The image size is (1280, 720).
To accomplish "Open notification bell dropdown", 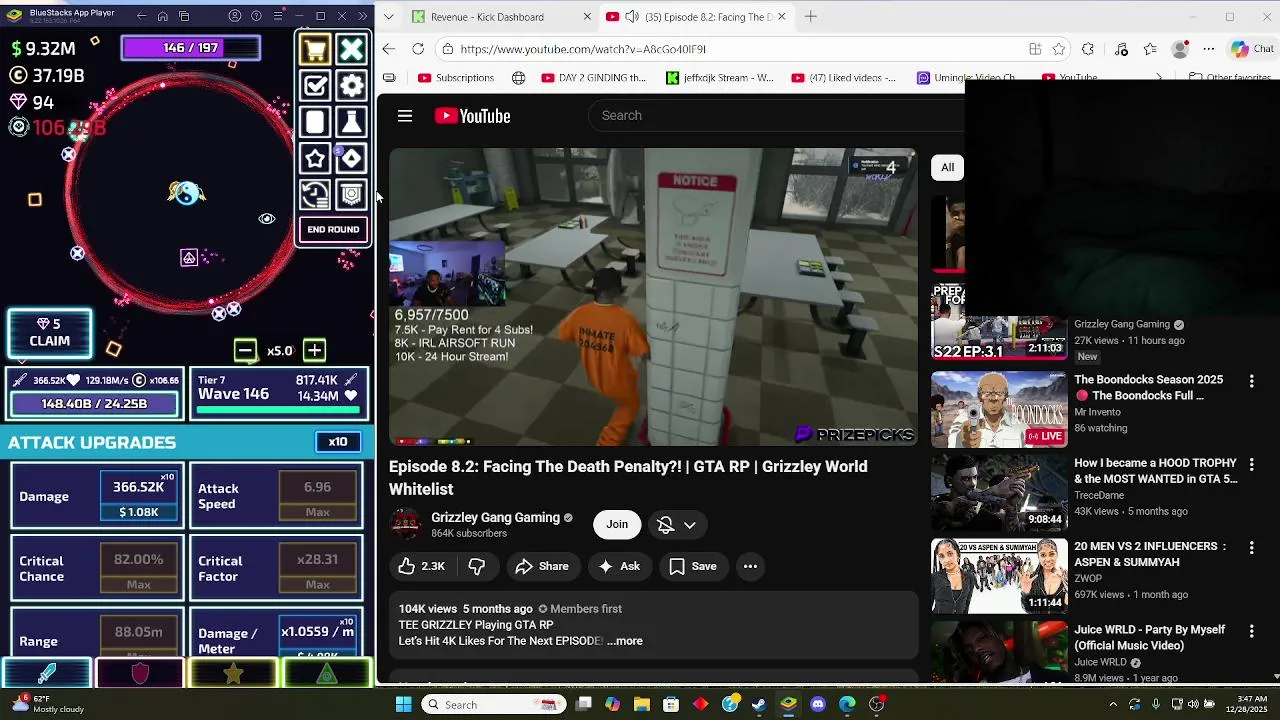I will [x=677, y=525].
